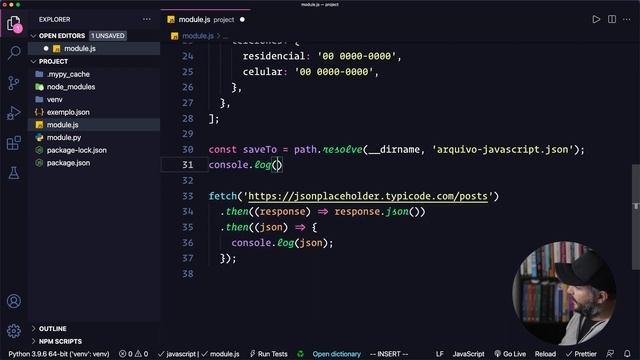Open editor More Actions ellipsis

tap(627, 19)
